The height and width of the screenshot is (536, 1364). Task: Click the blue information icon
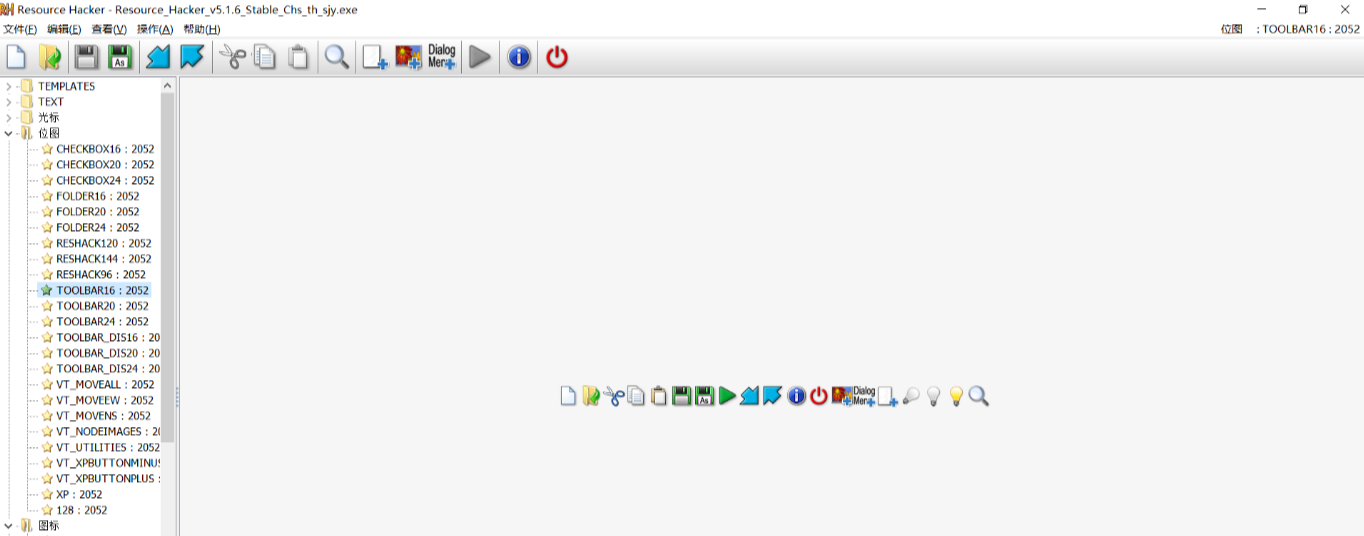coord(518,57)
